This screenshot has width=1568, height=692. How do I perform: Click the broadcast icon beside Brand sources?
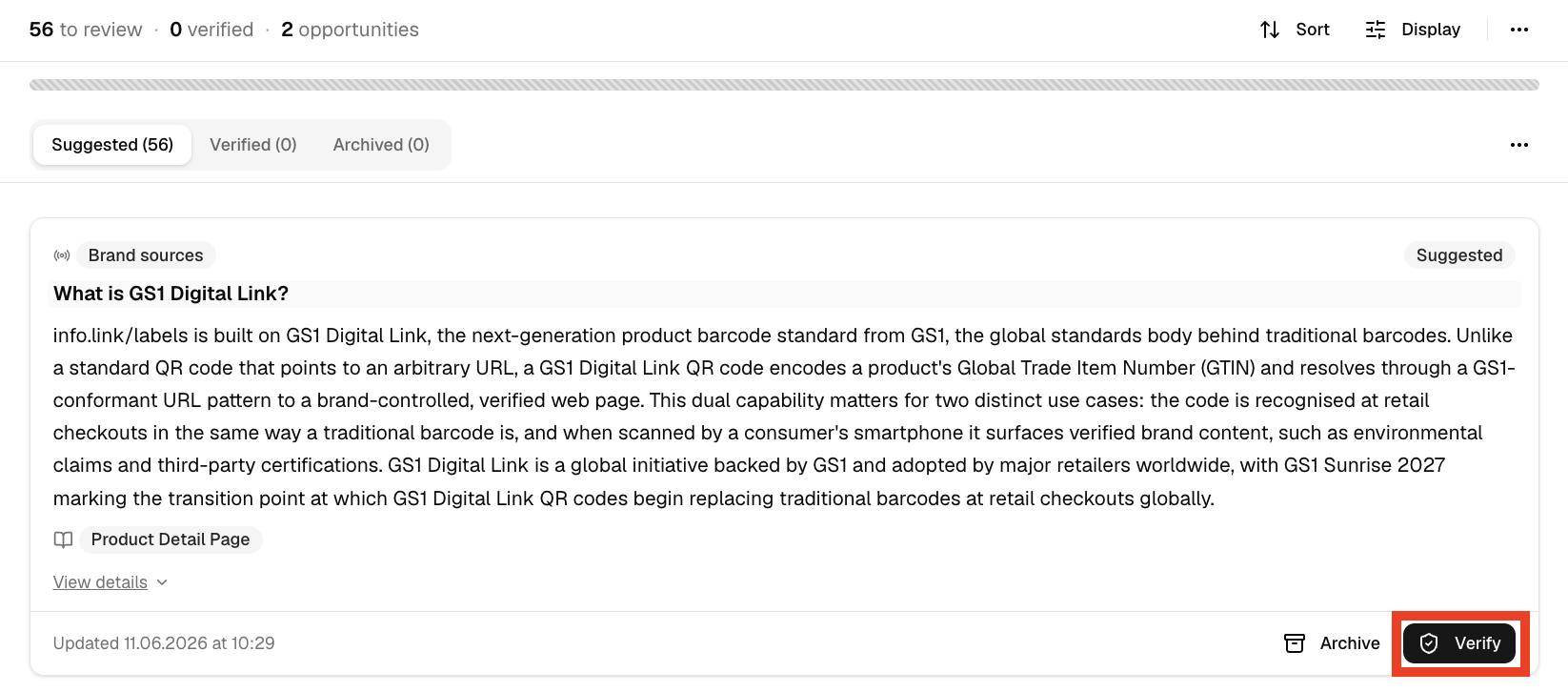pyautogui.click(x=62, y=255)
